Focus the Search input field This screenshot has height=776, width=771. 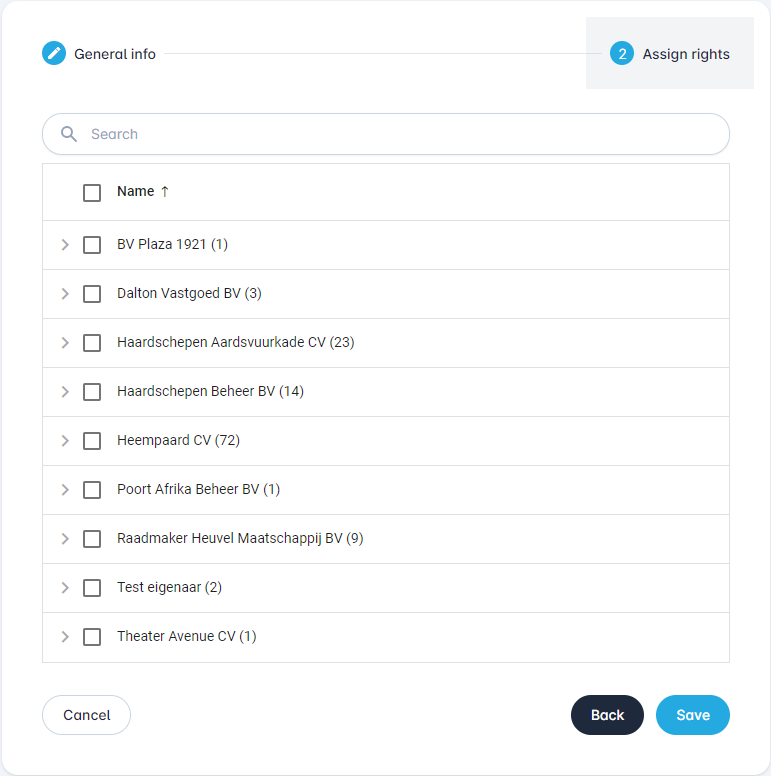400,134
